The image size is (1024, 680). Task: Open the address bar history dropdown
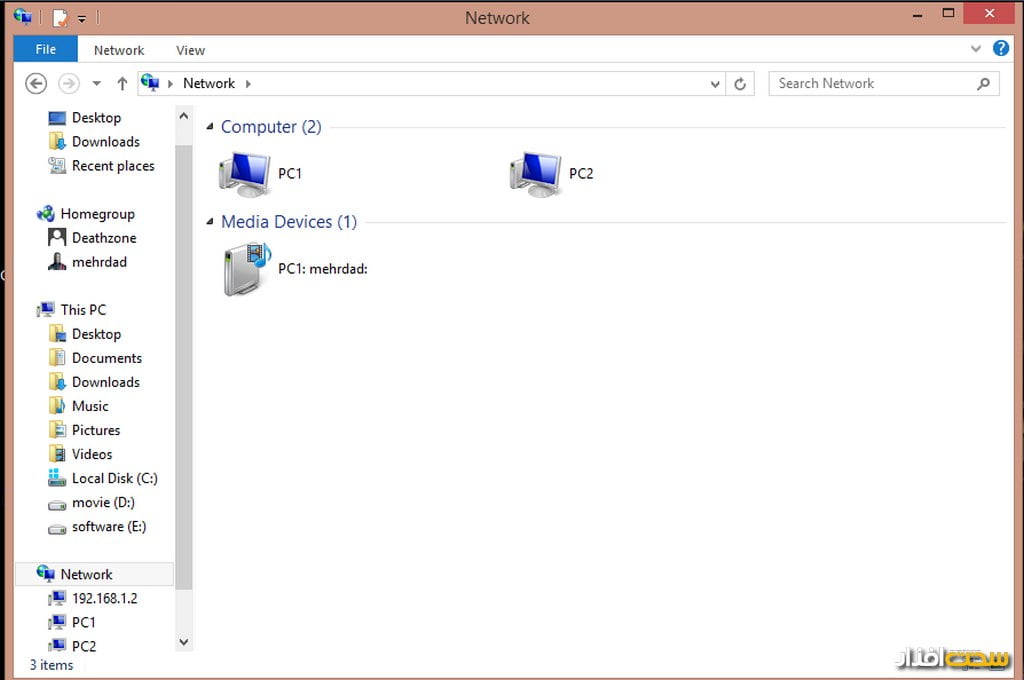[715, 84]
